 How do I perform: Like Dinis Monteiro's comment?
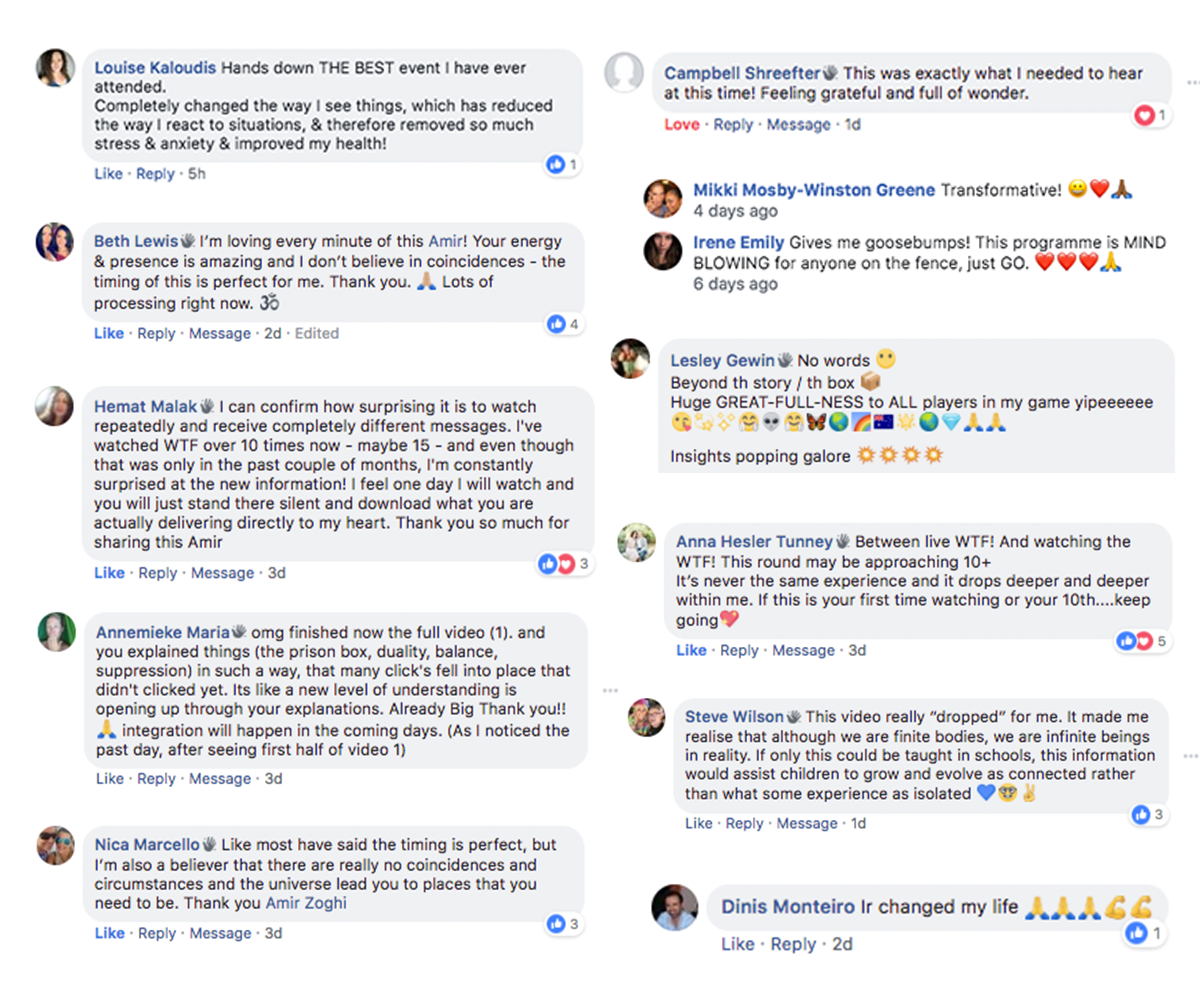tap(738, 944)
